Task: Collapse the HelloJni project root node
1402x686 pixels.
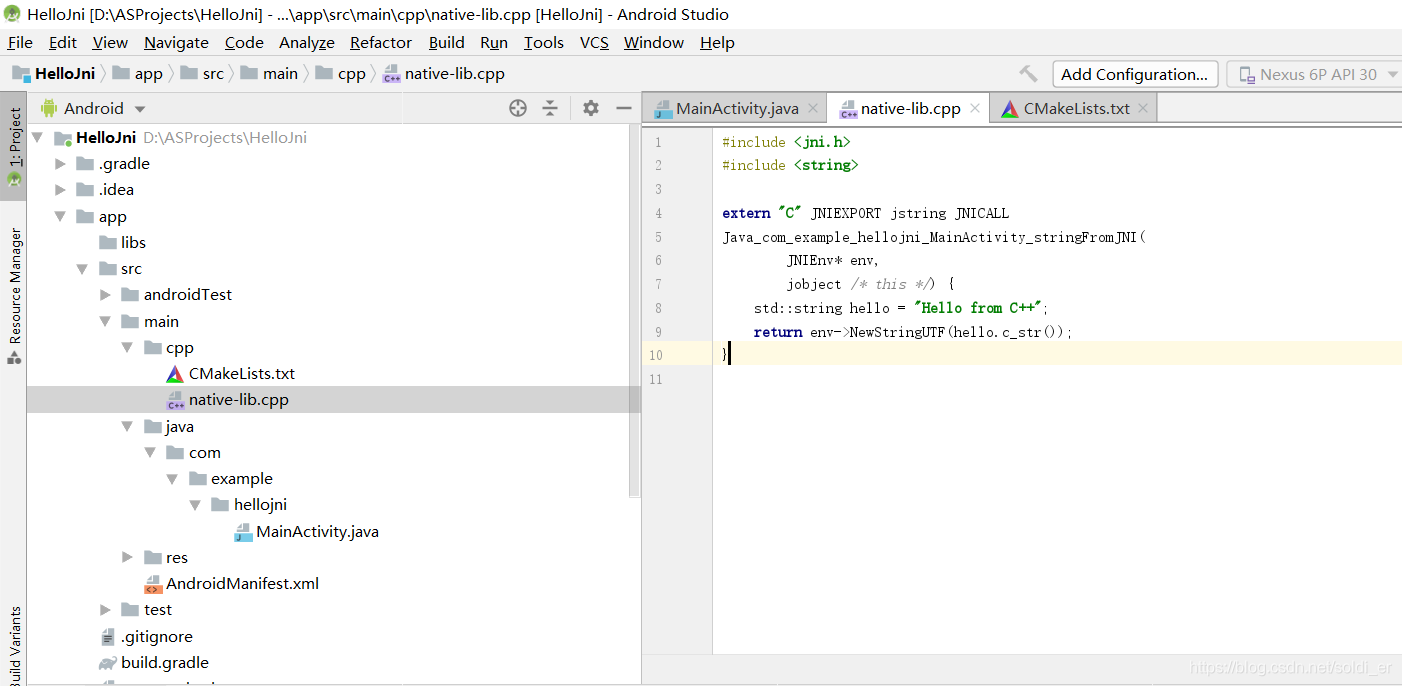Action: coord(38,138)
